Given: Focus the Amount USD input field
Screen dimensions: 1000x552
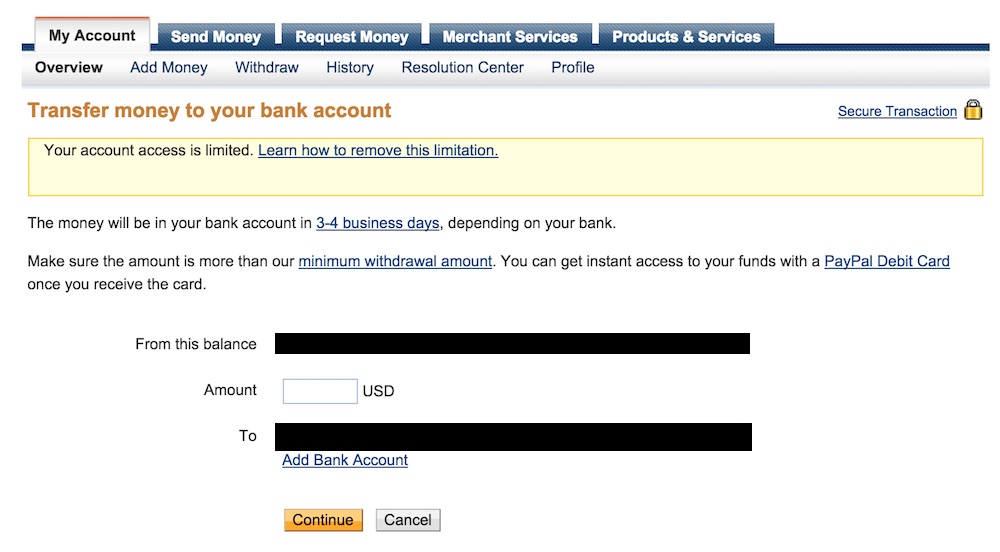Looking at the screenshot, I should click(320, 391).
